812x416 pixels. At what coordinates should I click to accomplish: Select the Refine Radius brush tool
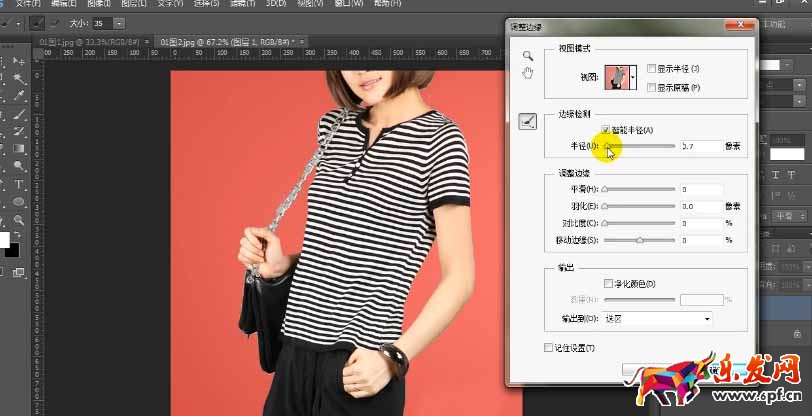(x=528, y=121)
